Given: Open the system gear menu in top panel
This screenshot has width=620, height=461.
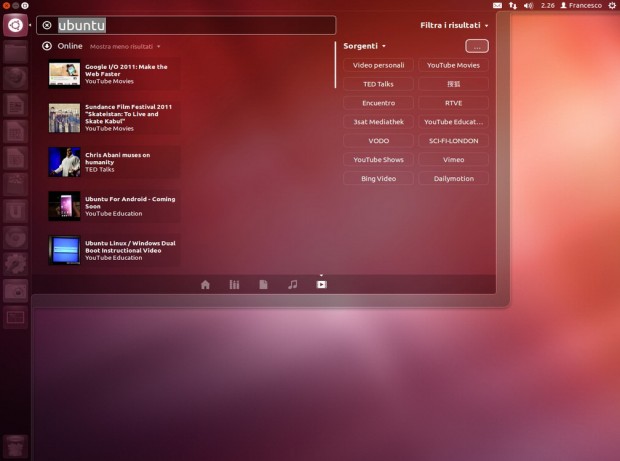Looking at the screenshot, I should (x=612, y=6).
